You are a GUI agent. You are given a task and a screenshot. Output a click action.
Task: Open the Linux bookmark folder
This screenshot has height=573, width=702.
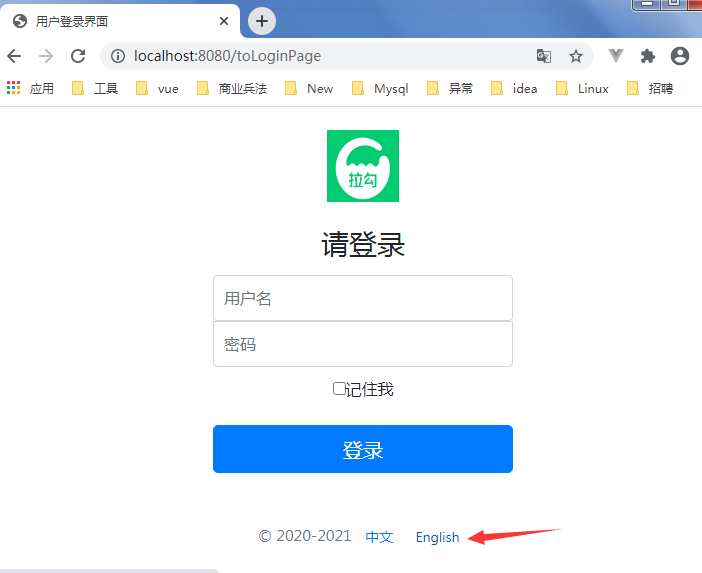click(x=582, y=88)
